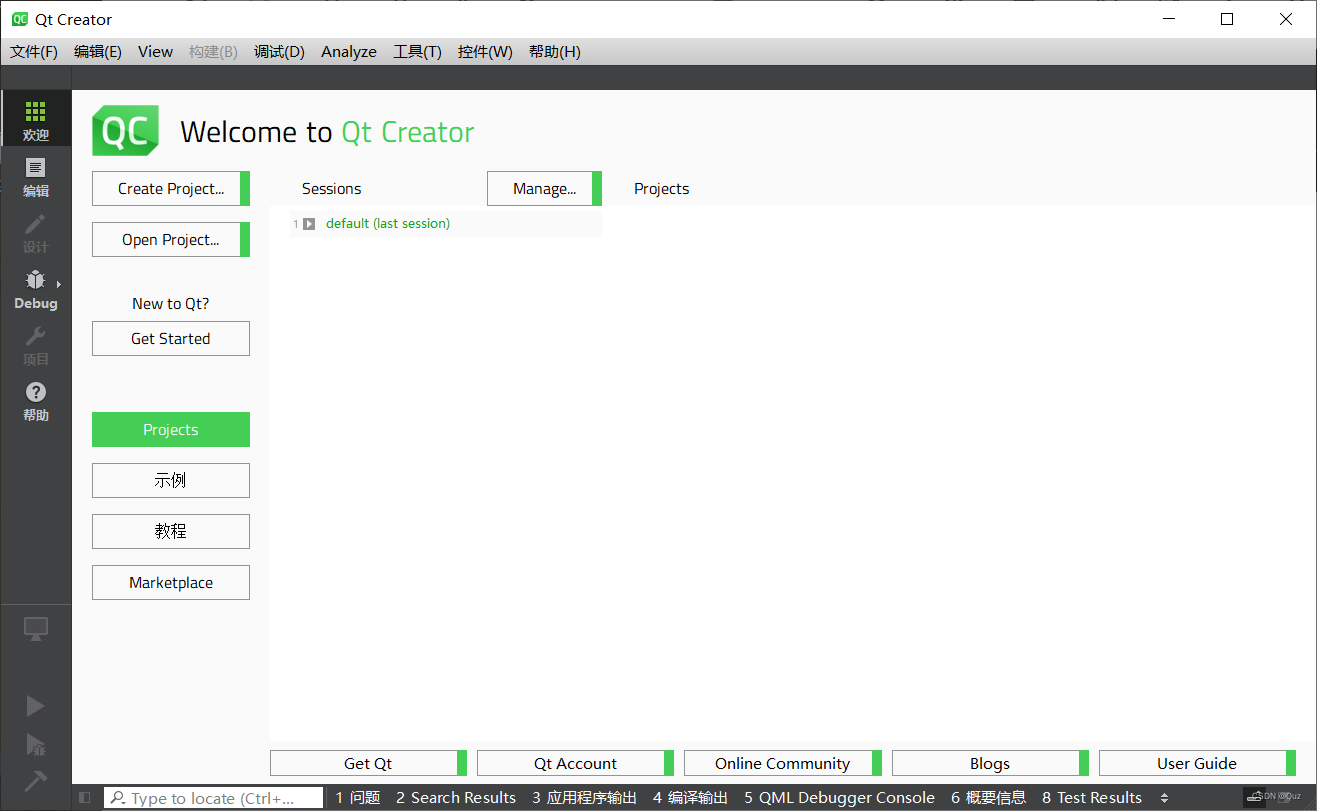Screen dimensions: 1317x811
Task: Open the 1 问题 (Issues) output pane
Action: click(x=358, y=798)
